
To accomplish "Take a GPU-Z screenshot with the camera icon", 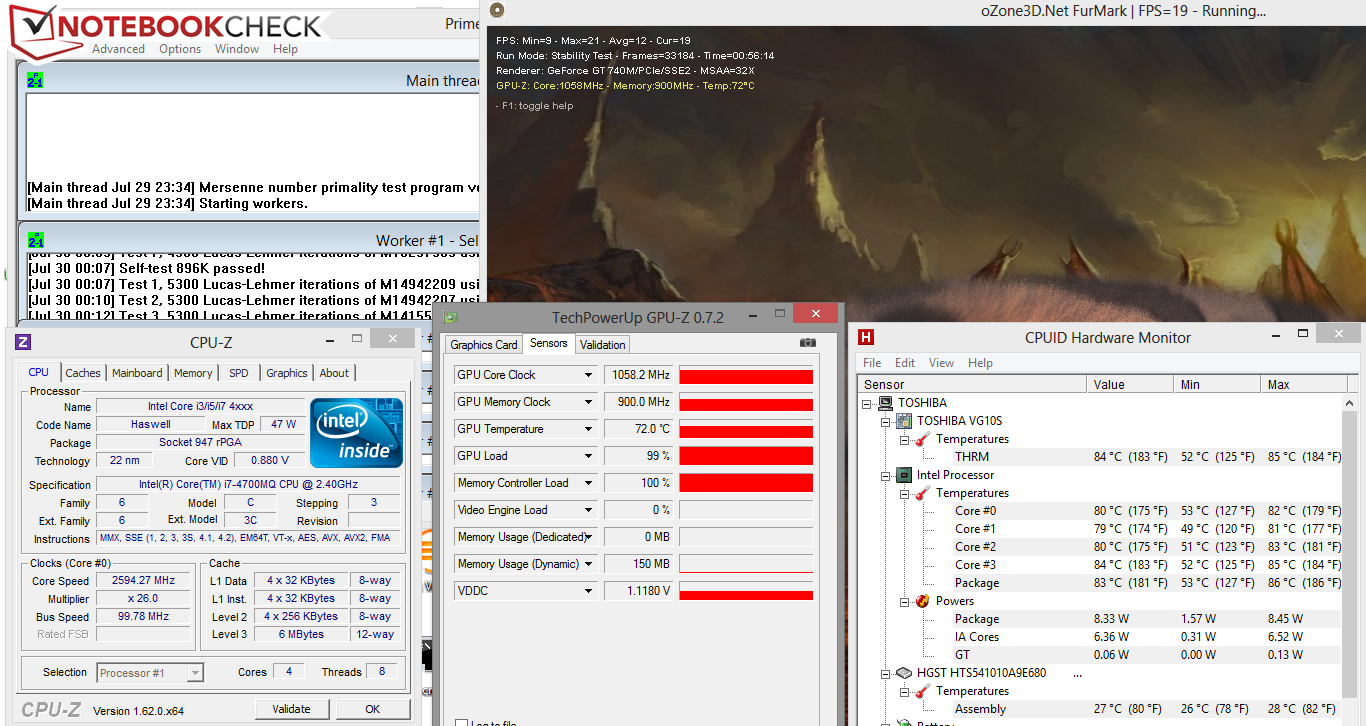I will [807, 343].
